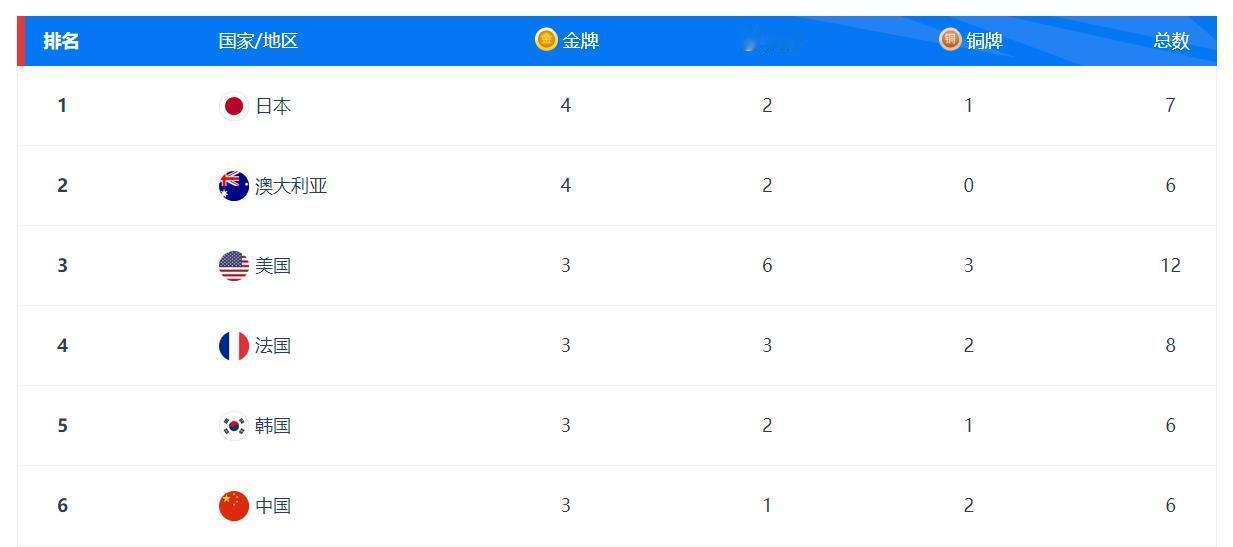The width and height of the screenshot is (1233, 547).
Task: Click the 金牌 header label text
Action: [581, 41]
